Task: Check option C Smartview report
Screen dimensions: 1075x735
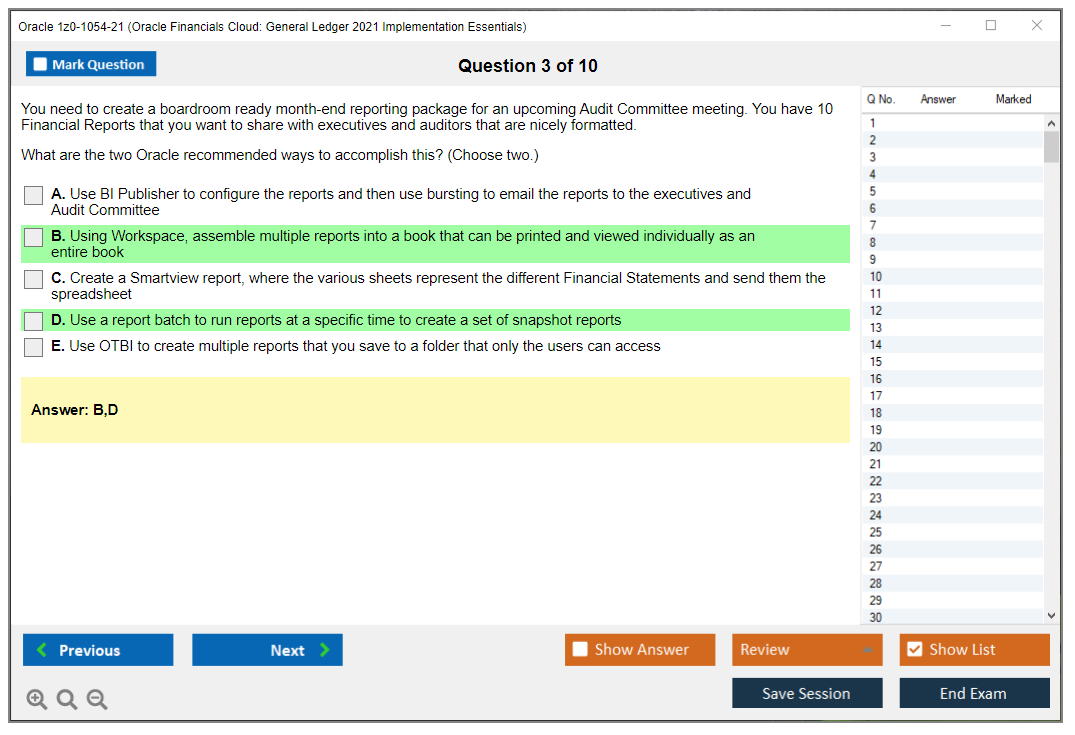Action: point(34,280)
